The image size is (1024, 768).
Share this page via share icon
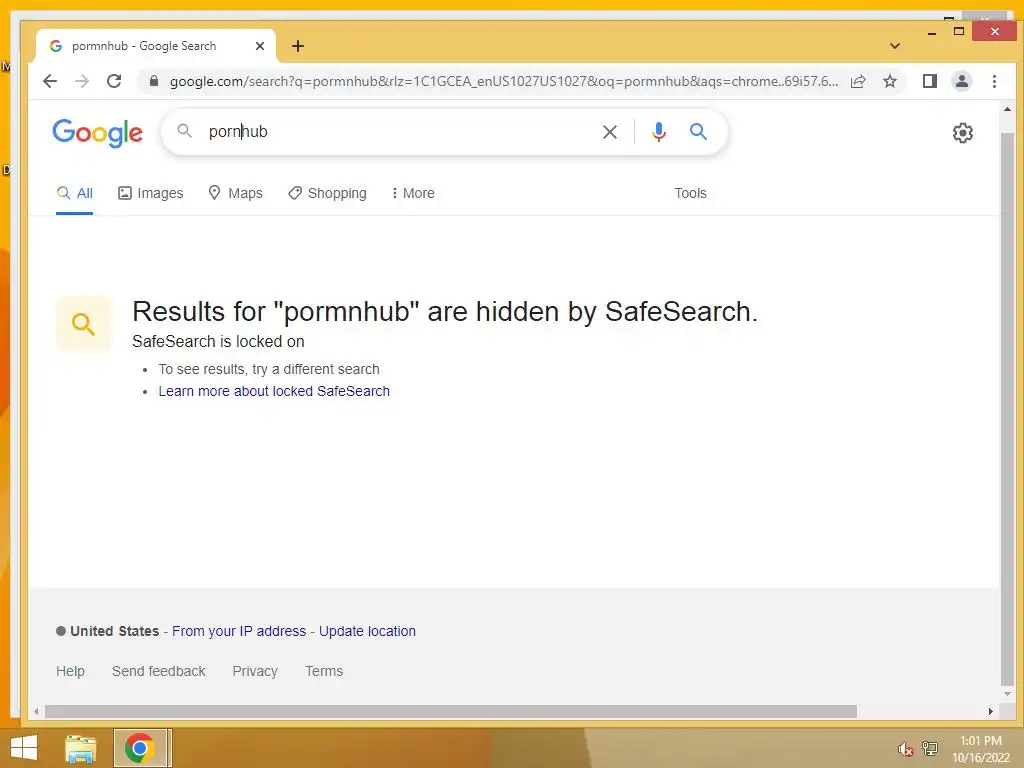(x=858, y=81)
